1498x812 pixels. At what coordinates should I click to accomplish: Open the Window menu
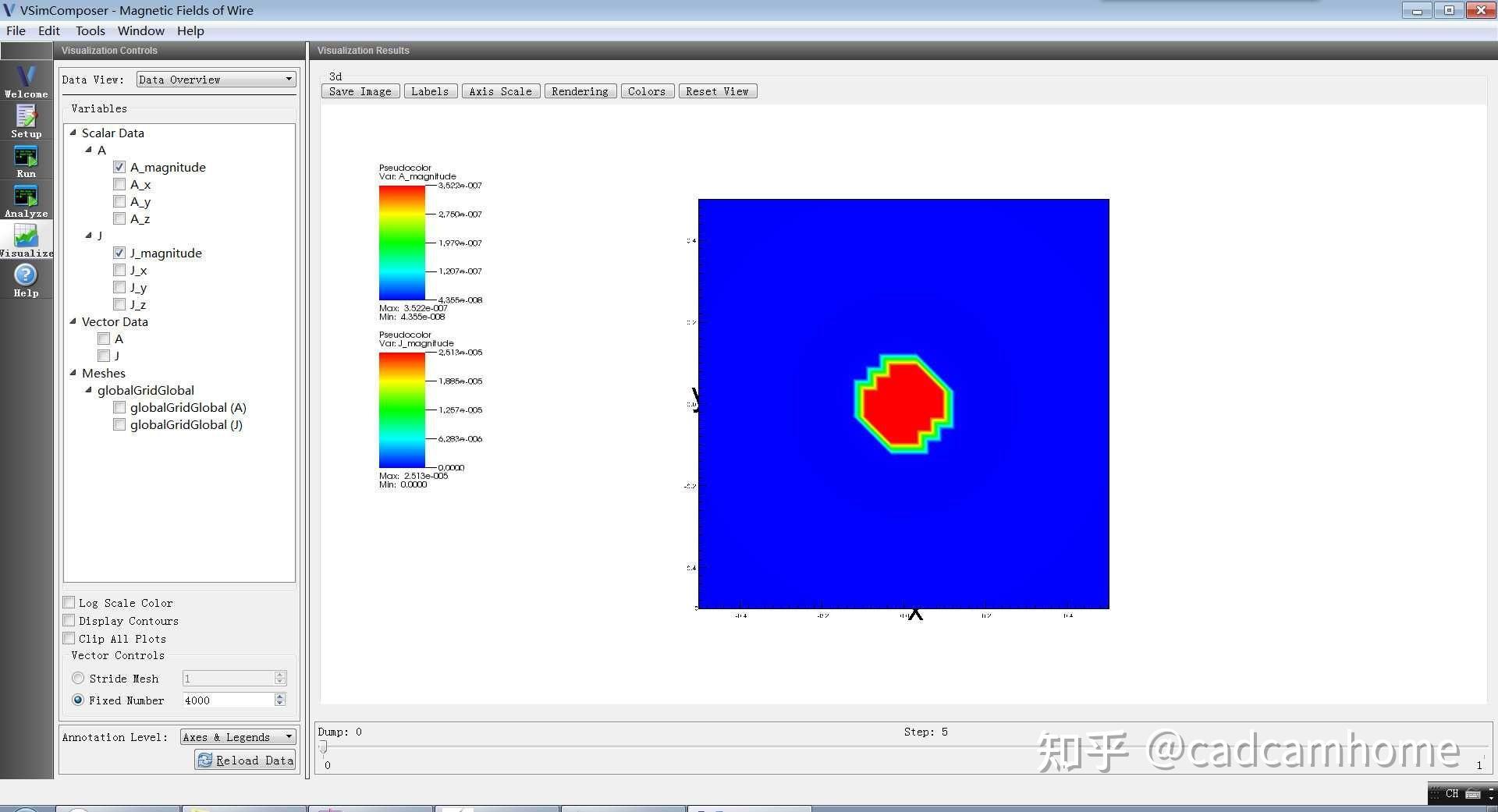[x=140, y=30]
